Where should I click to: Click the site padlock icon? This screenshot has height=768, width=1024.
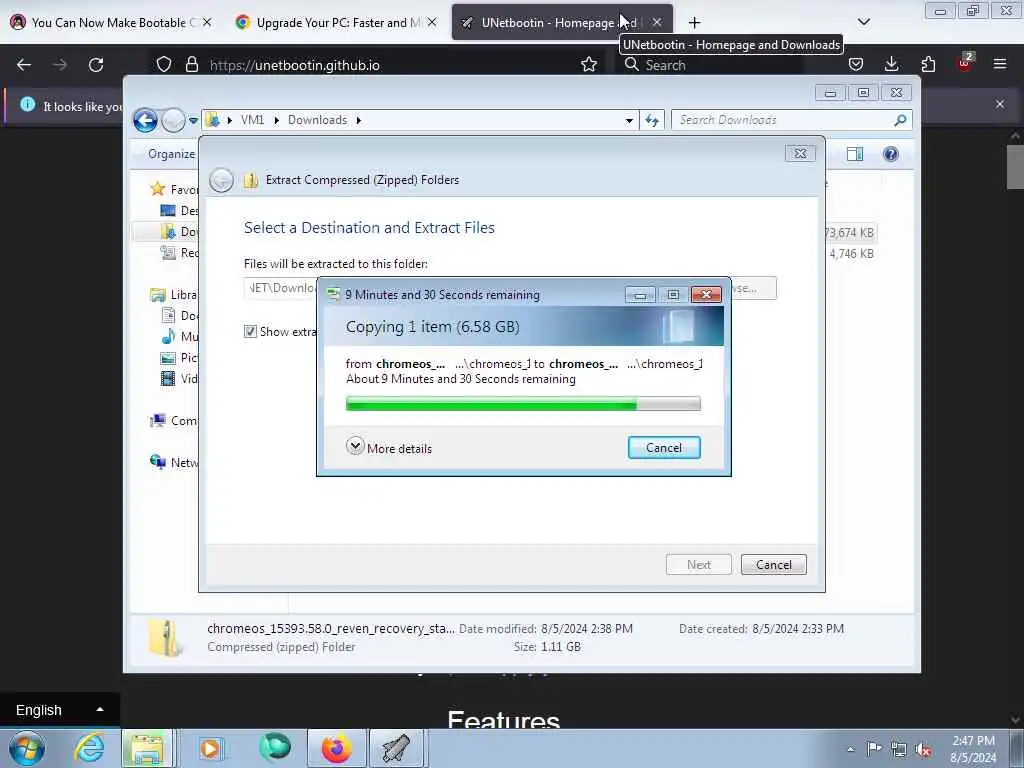click(x=191, y=65)
